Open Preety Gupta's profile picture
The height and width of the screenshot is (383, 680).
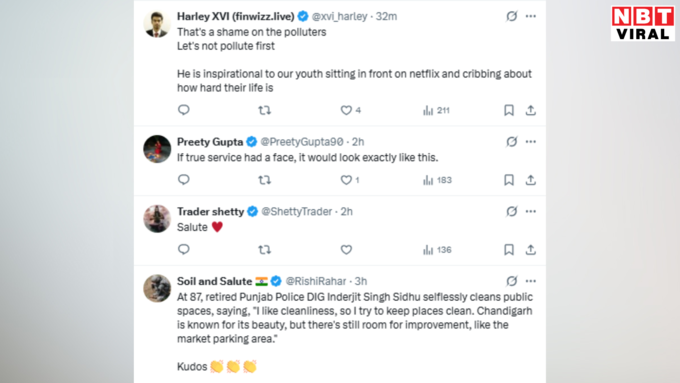click(x=157, y=149)
